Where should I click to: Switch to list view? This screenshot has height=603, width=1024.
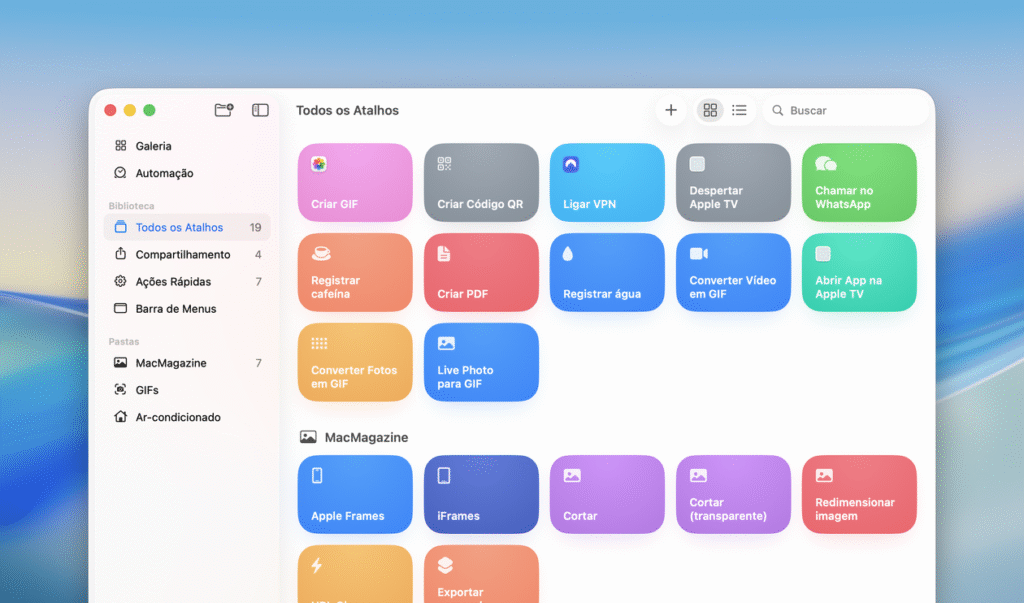(739, 110)
